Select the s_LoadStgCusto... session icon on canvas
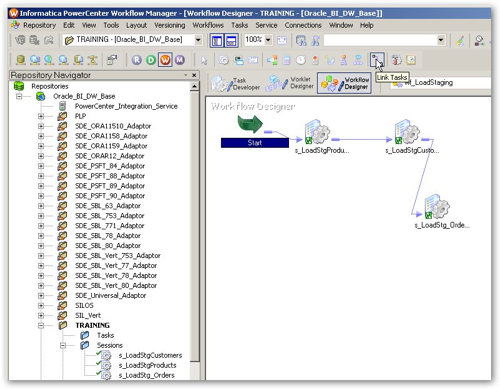Viewport: 500px width, 389px height. (x=407, y=132)
